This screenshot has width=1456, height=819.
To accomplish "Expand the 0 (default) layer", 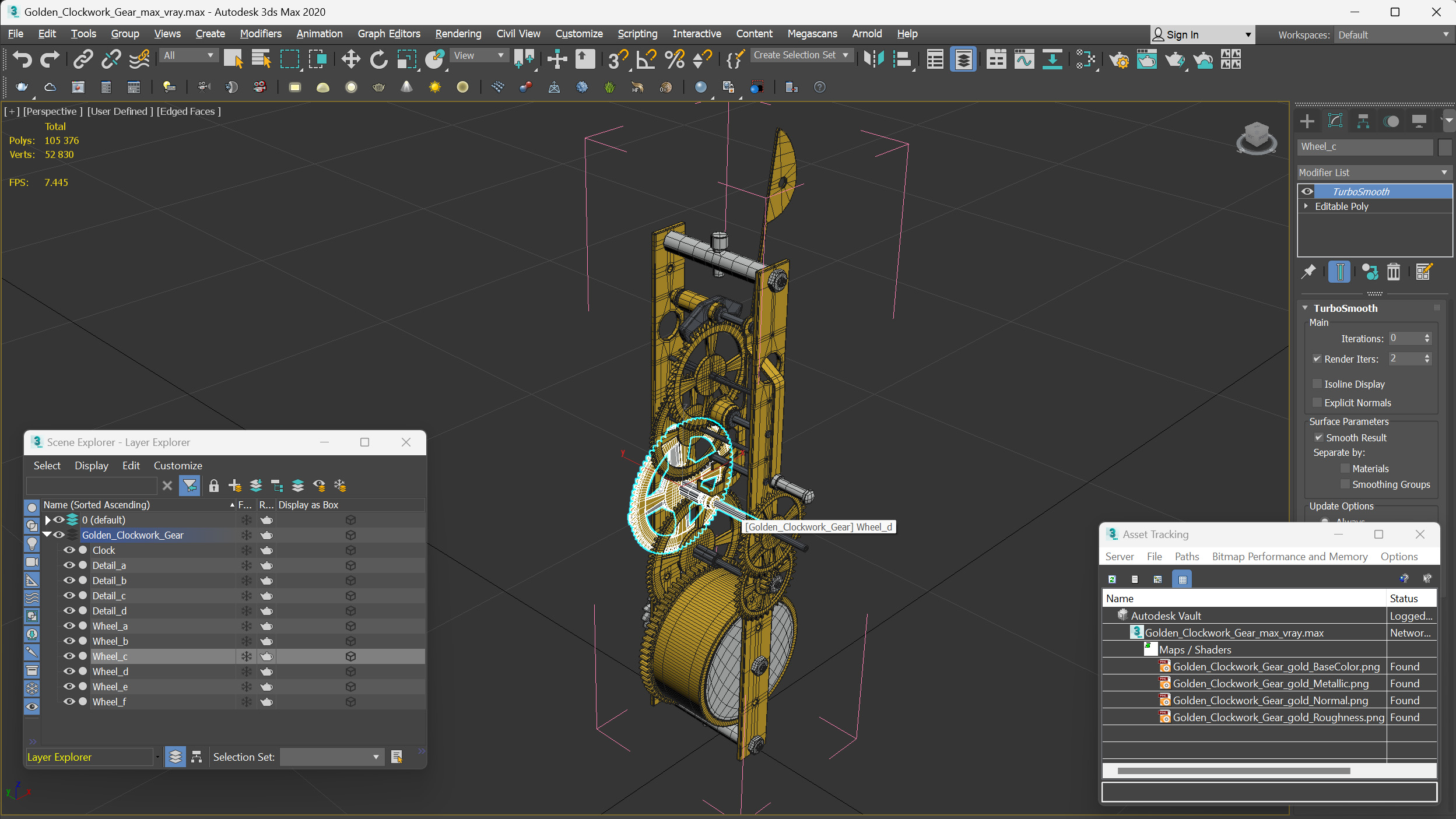I will coord(48,520).
